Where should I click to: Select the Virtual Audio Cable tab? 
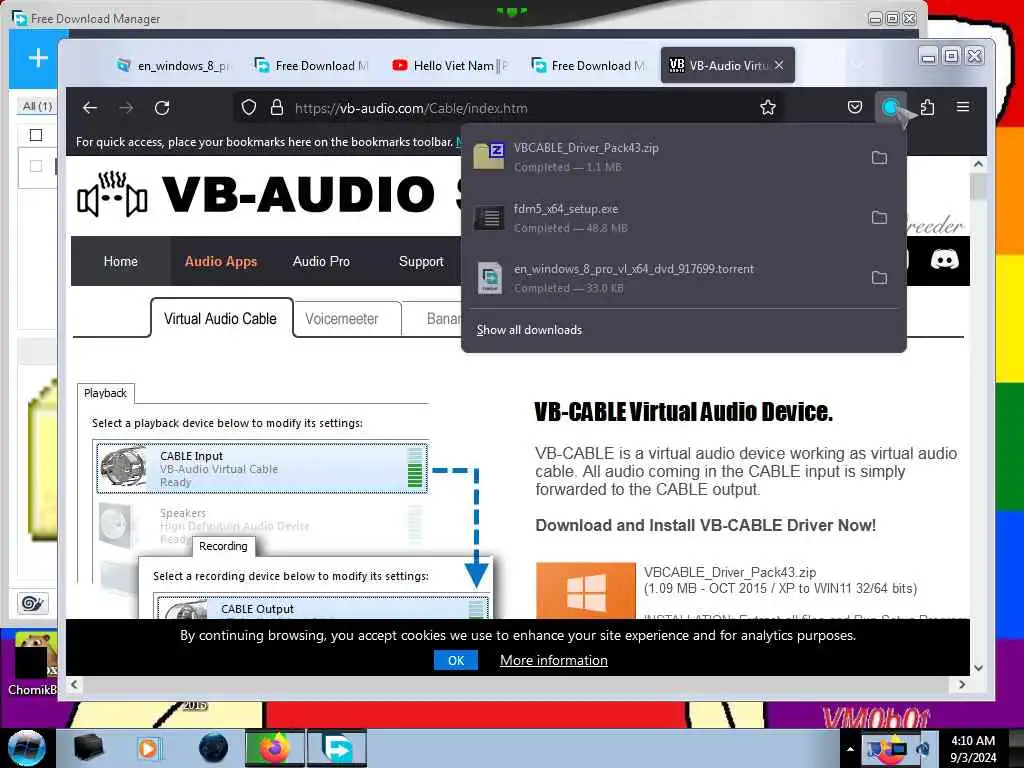[x=221, y=319]
